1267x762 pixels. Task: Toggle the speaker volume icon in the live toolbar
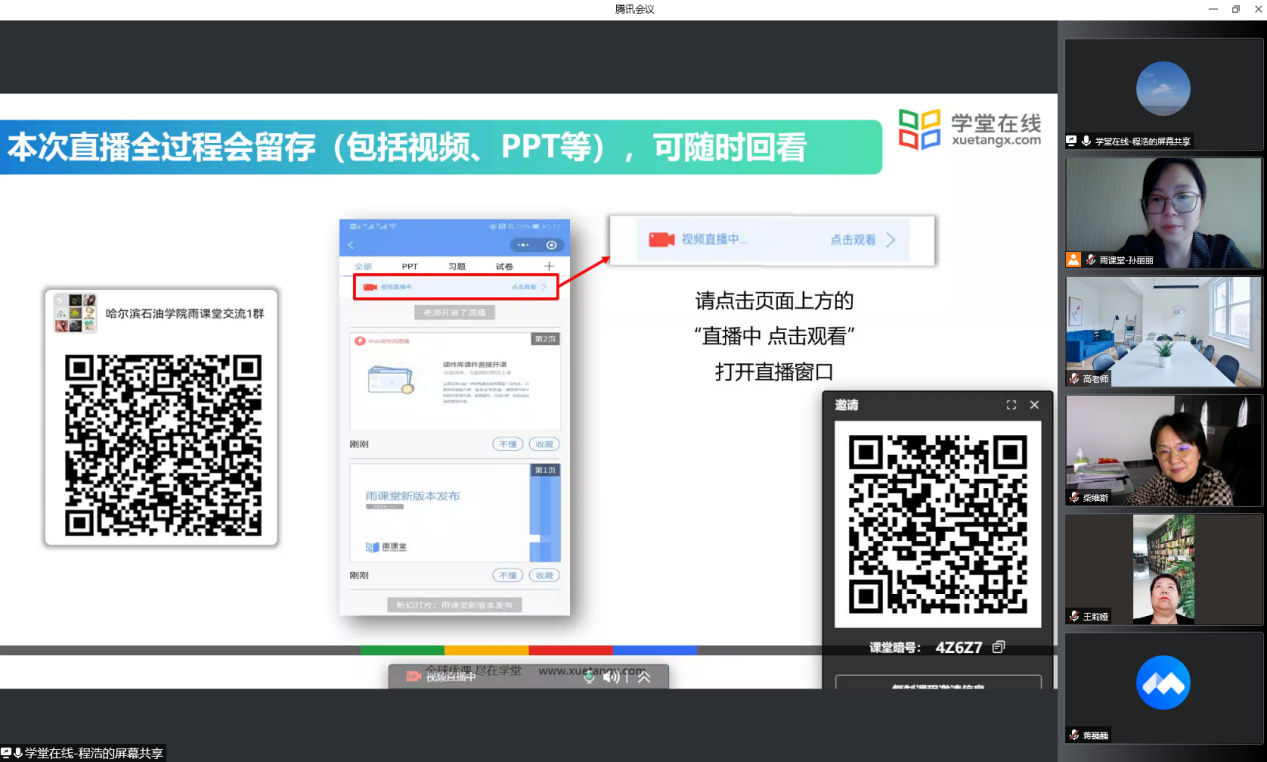611,677
